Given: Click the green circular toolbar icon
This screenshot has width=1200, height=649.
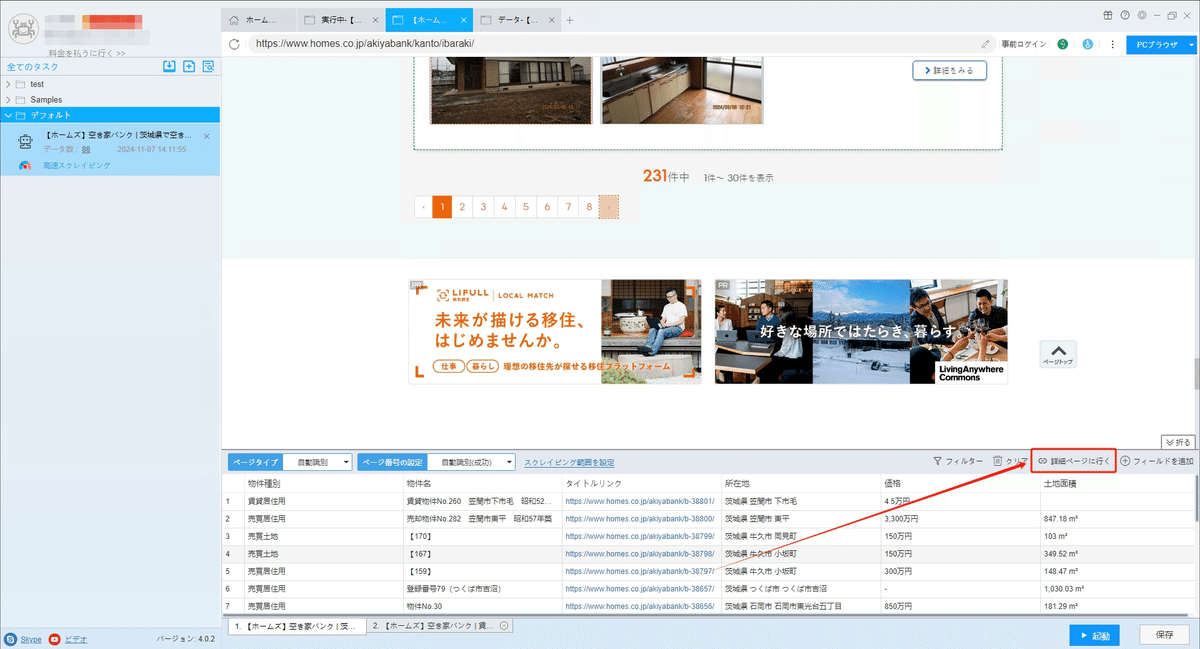Looking at the screenshot, I should (1062, 44).
